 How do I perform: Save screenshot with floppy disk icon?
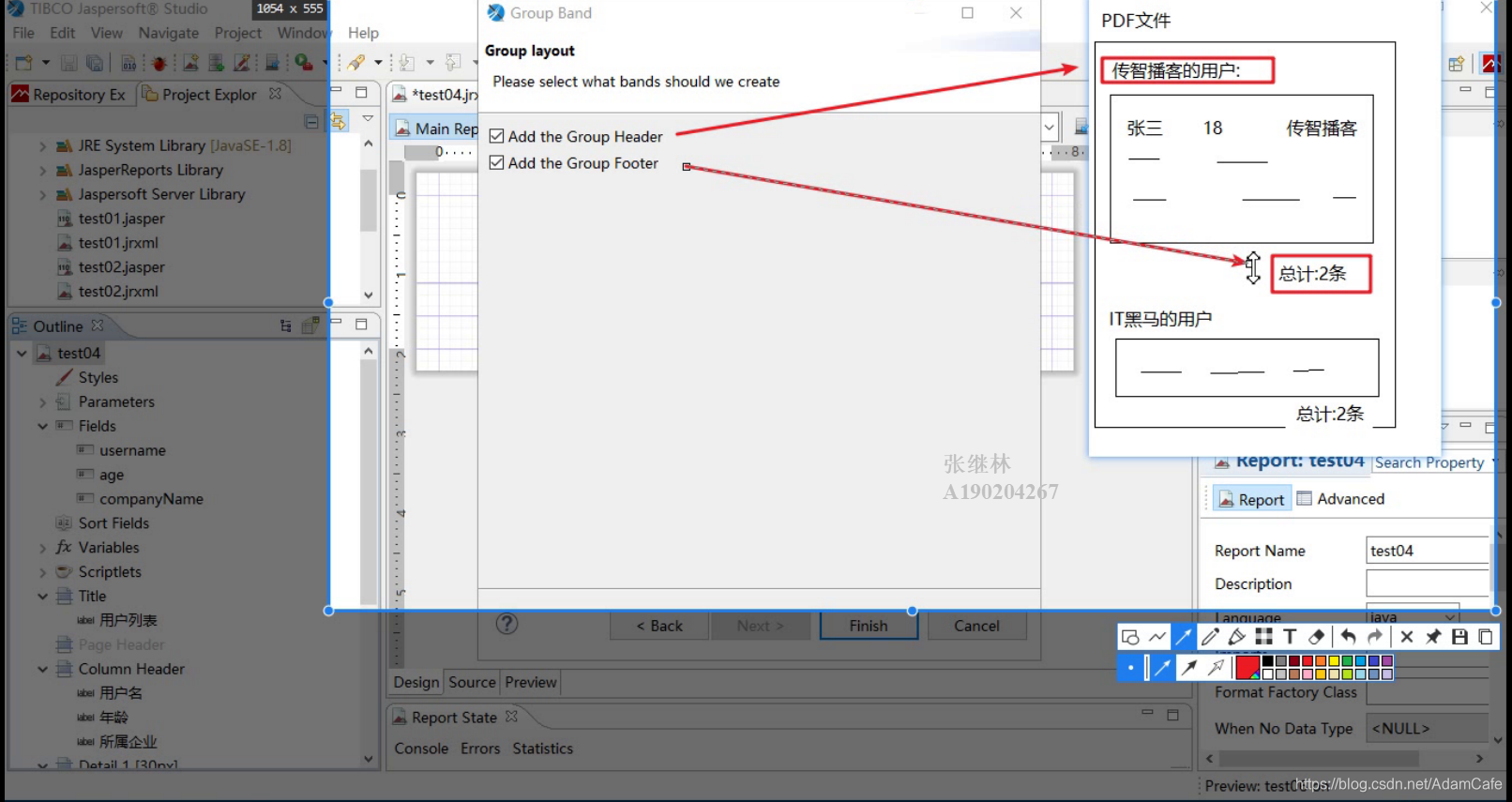tap(1459, 637)
